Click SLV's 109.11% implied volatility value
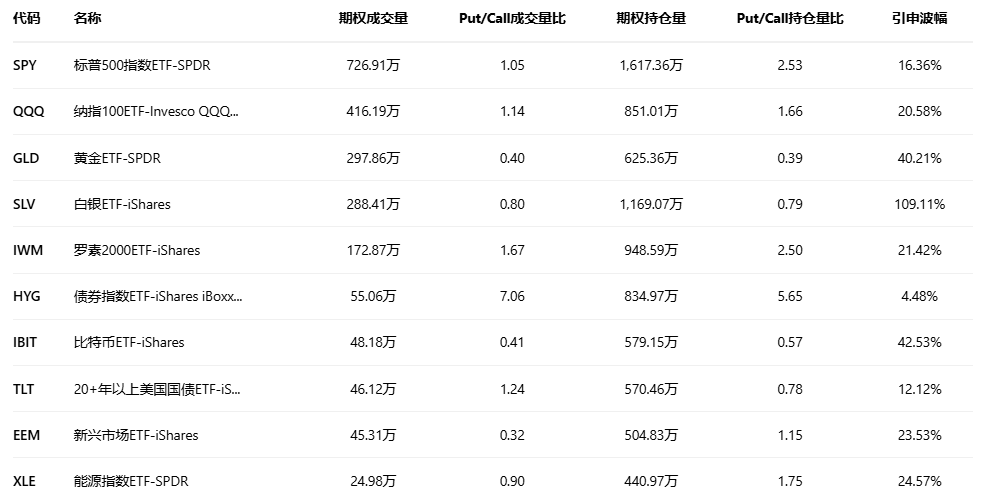 (920, 204)
